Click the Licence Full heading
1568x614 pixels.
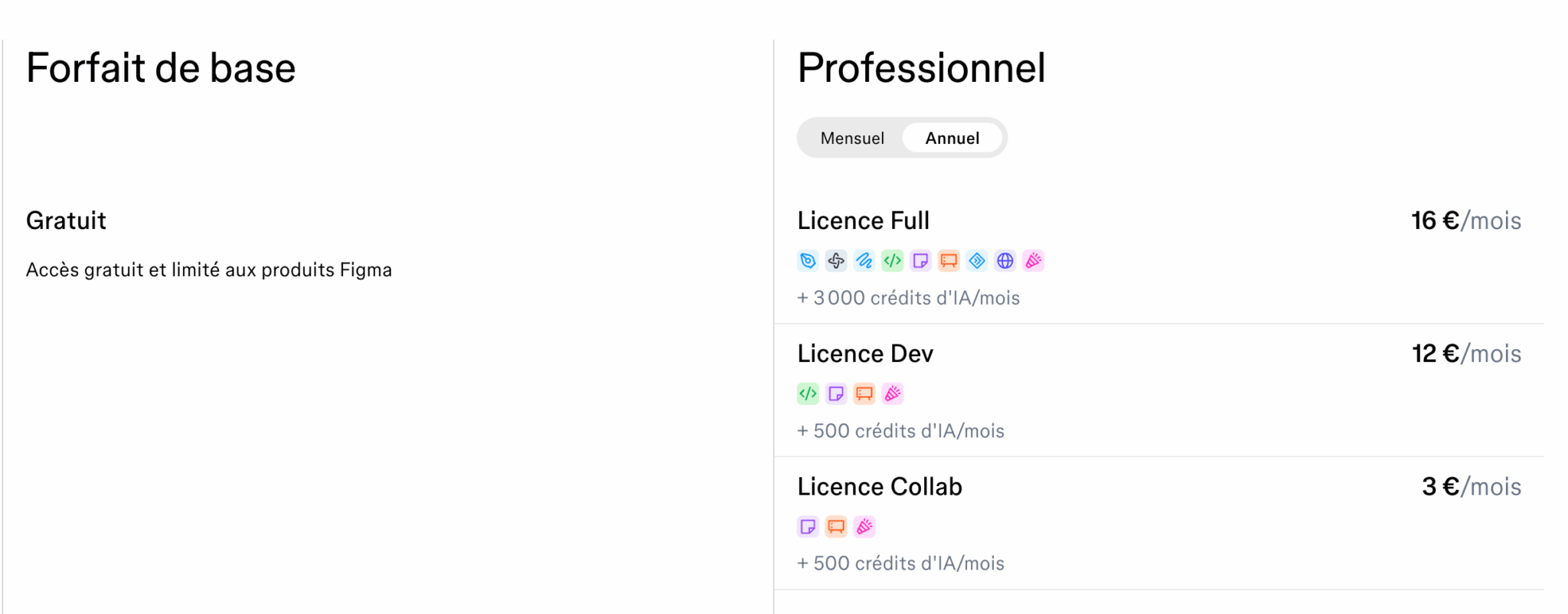864,220
